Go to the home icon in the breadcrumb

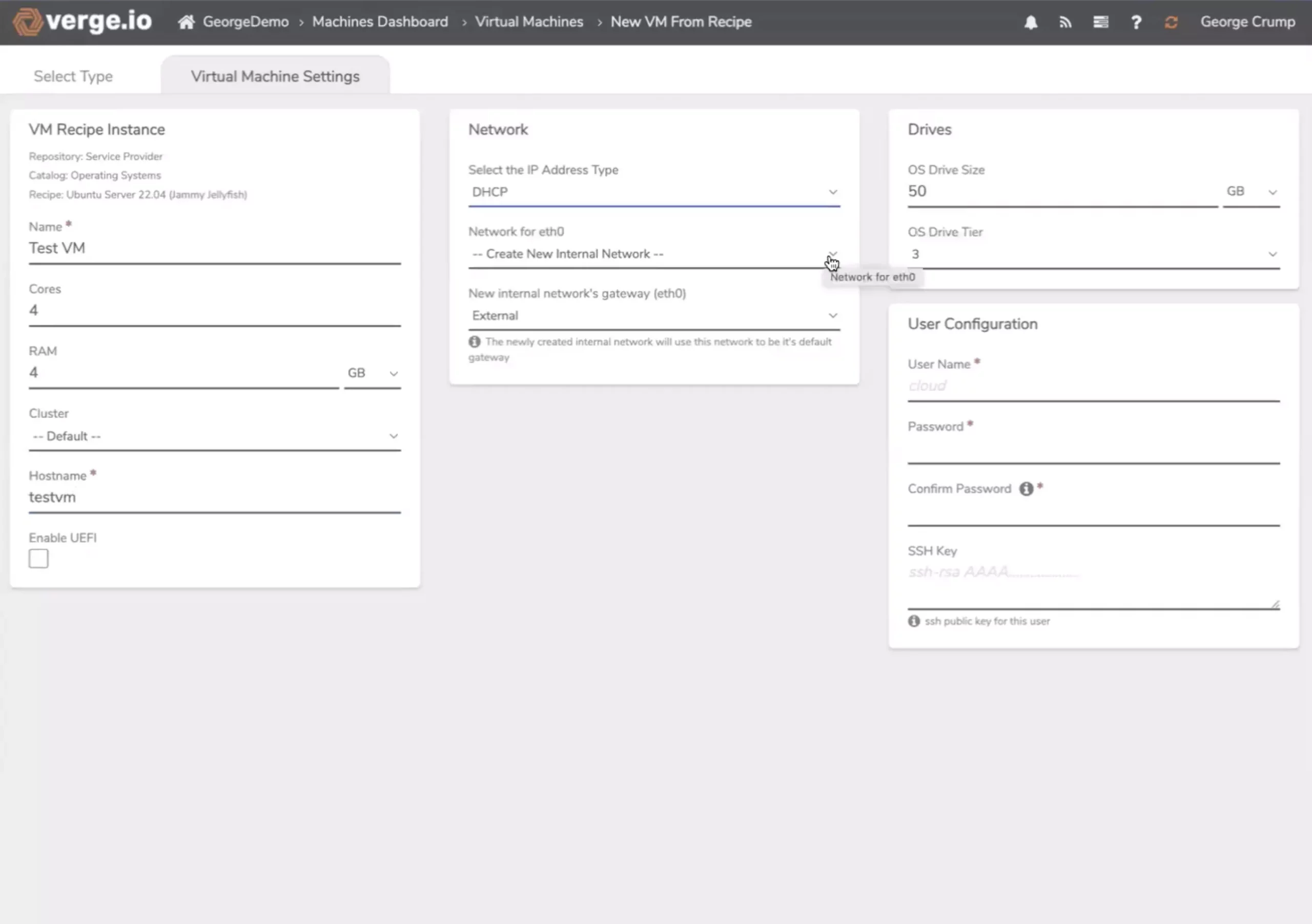(186, 22)
